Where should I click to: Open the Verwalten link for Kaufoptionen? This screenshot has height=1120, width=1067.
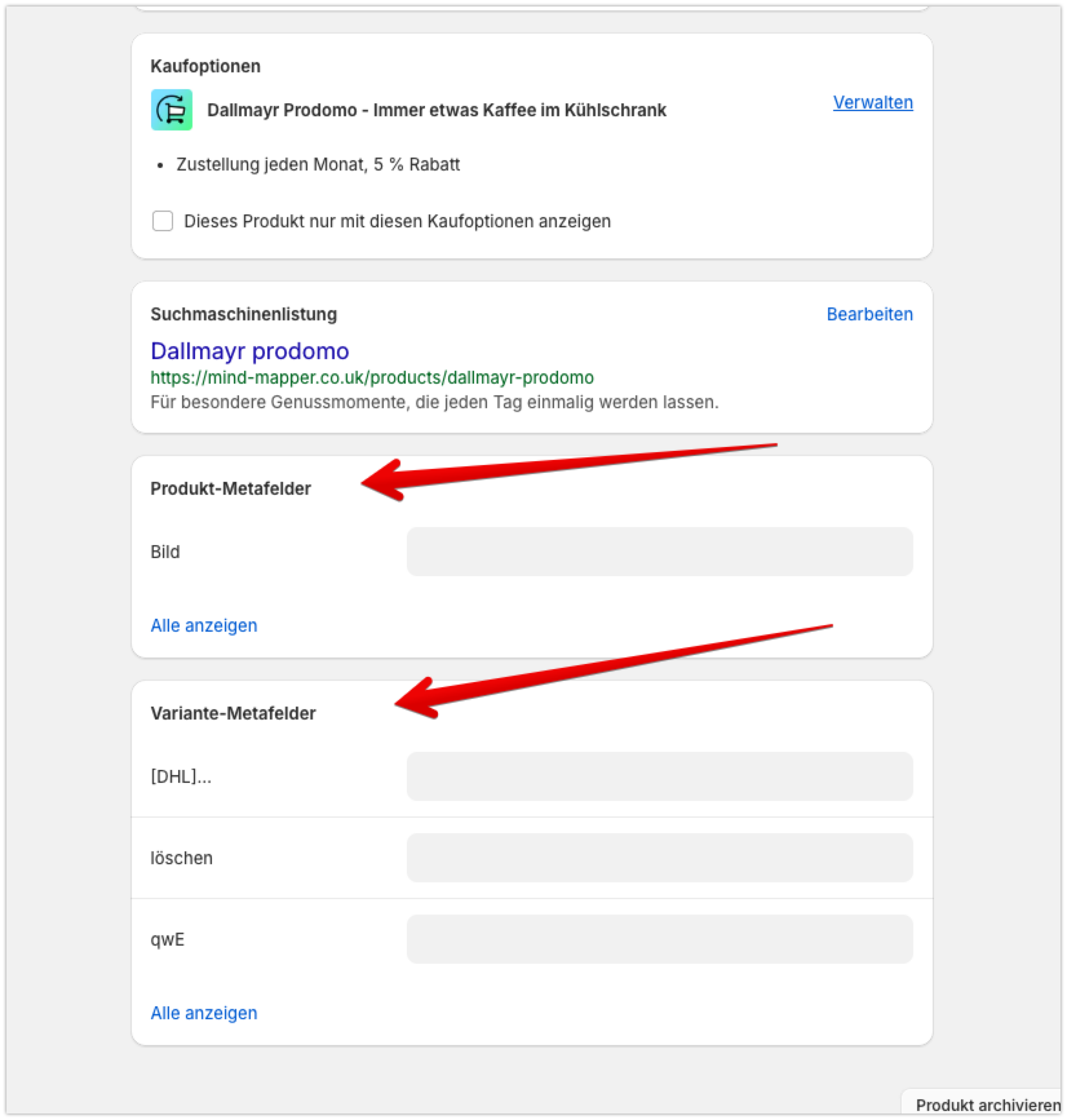tap(873, 103)
